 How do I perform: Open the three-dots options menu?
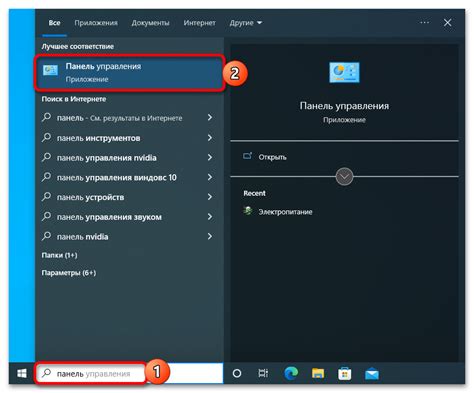(x=424, y=22)
